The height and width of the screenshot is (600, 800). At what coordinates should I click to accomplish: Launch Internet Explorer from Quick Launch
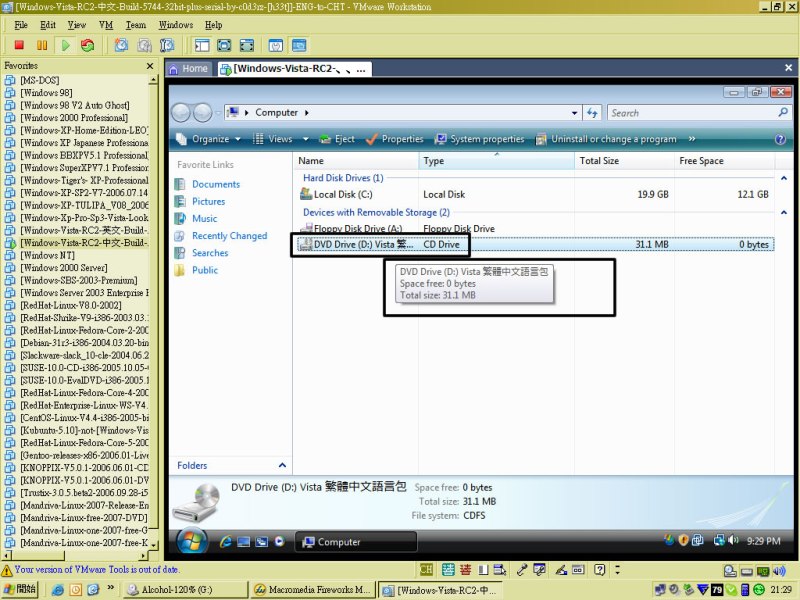[x=225, y=542]
